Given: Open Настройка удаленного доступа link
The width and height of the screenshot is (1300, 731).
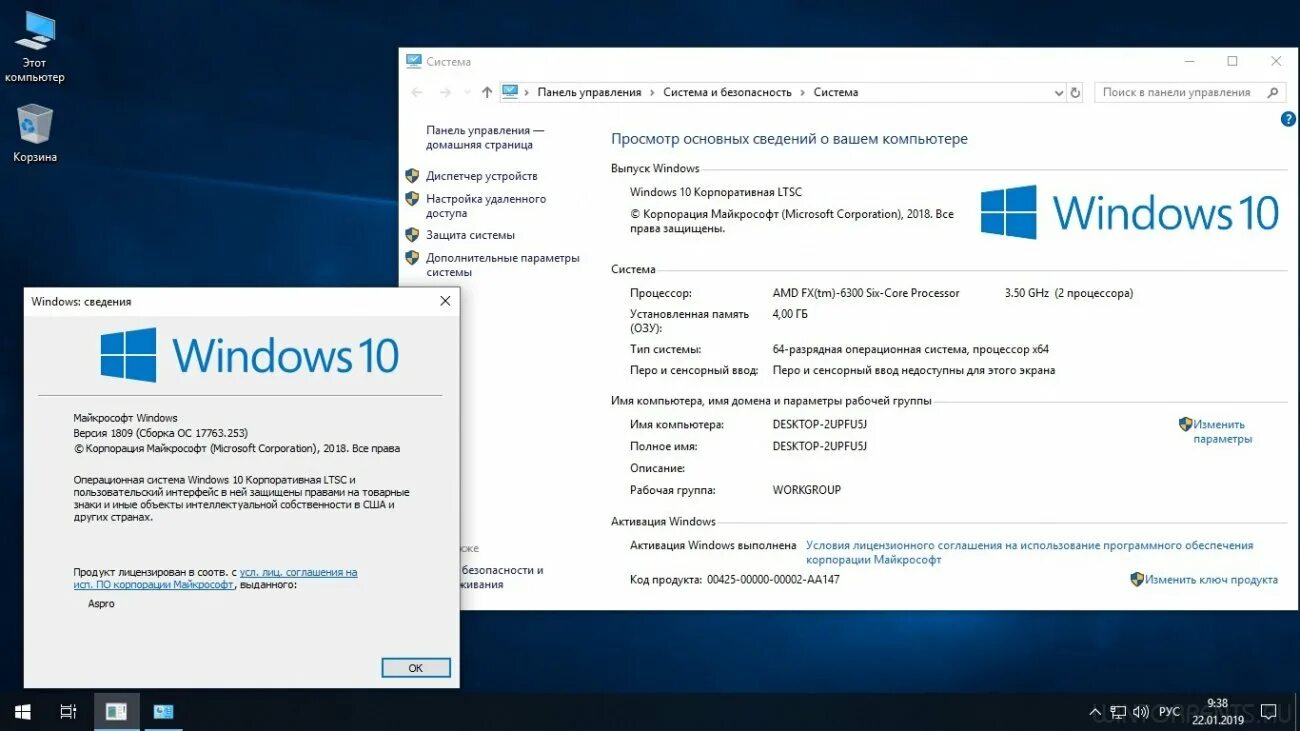Looking at the screenshot, I should 486,206.
